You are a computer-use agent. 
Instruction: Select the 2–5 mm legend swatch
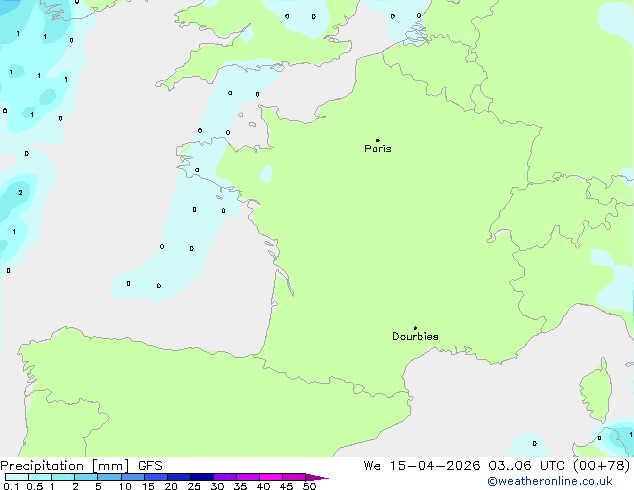point(86,477)
